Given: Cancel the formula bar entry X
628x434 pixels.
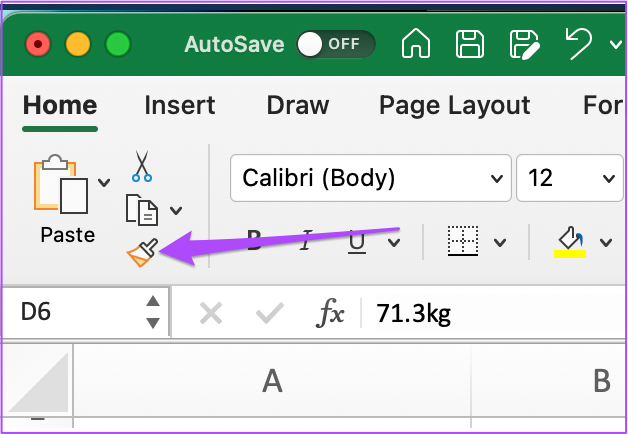Looking at the screenshot, I should coord(211,313).
